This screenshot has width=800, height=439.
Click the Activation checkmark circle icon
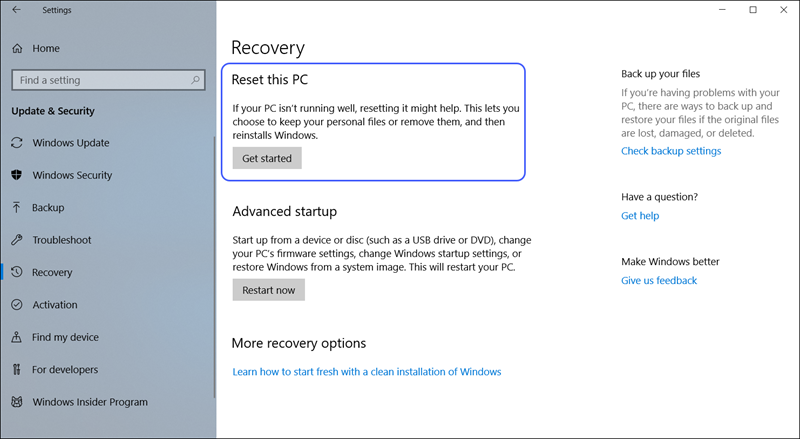coord(17,305)
